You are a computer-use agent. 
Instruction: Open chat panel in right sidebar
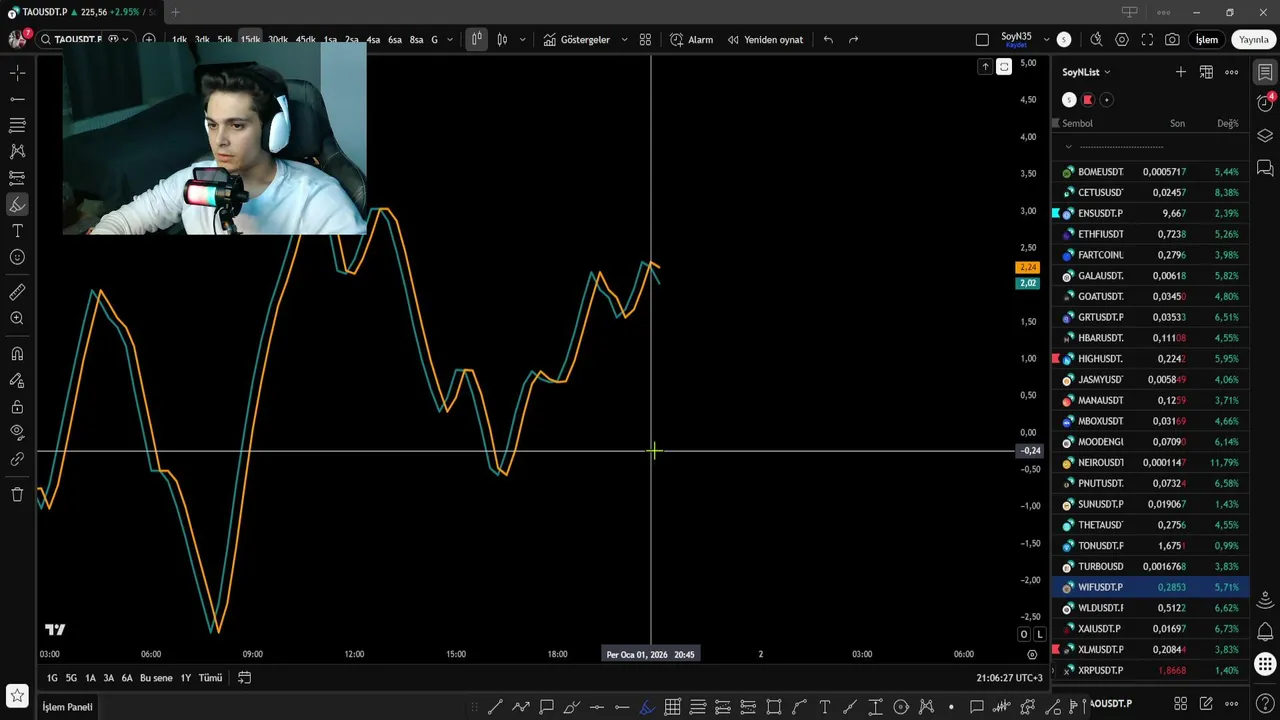[x=1265, y=168]
